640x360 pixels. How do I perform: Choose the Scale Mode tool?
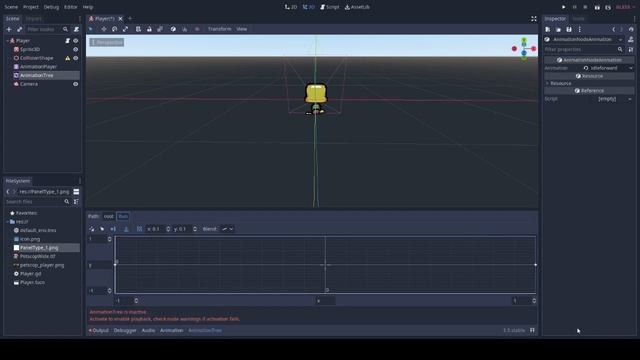point(125,29)
